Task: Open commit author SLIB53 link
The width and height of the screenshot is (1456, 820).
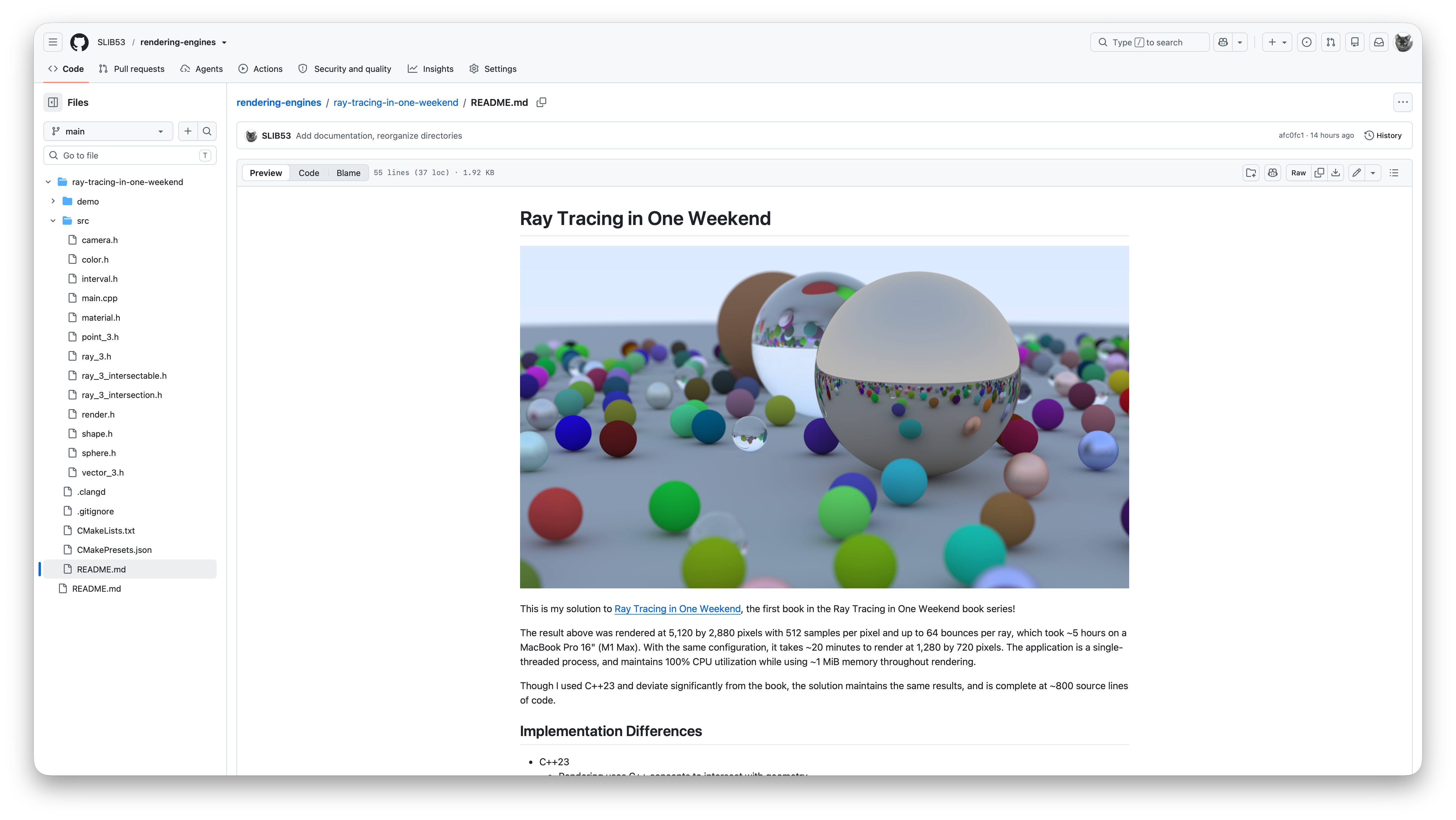Action: click(276, 136)
